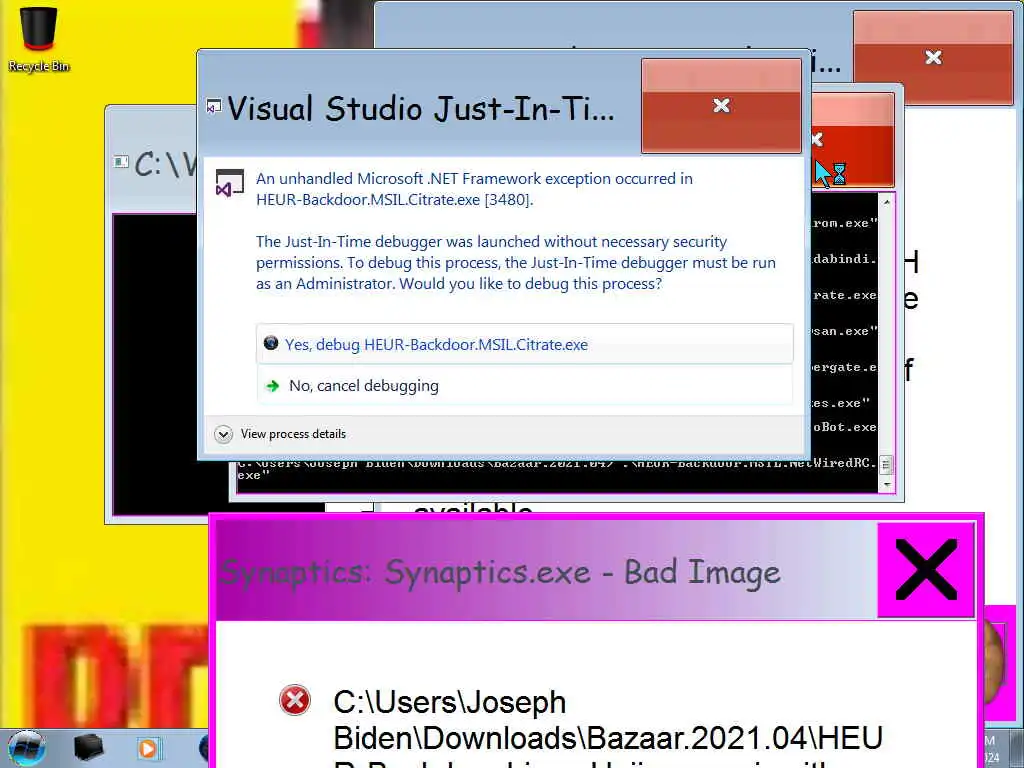The image size is (1024, 768).
Task: Close the Synaptics.exe Bad Image dialog
Action: 926,569
